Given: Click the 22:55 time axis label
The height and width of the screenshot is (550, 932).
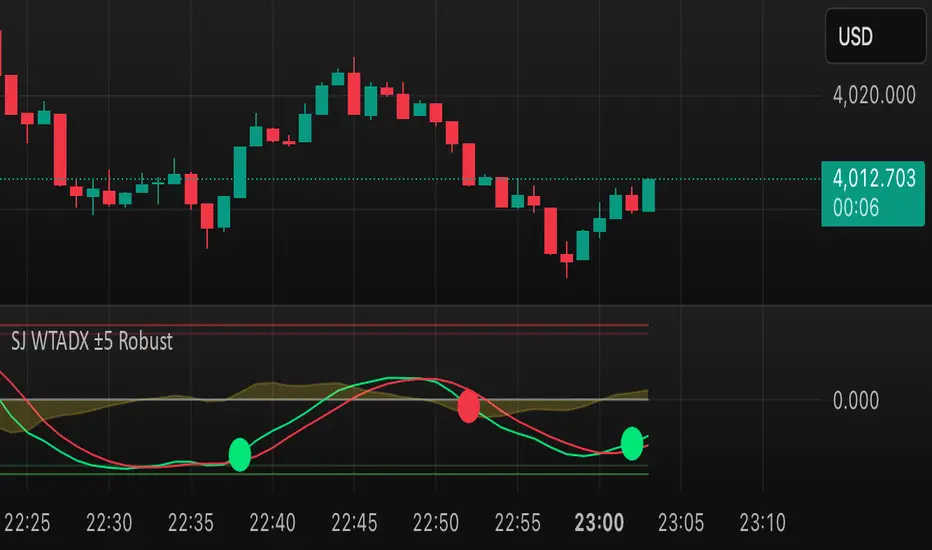Looking at the screenshot, I should [x=518, y=523].
